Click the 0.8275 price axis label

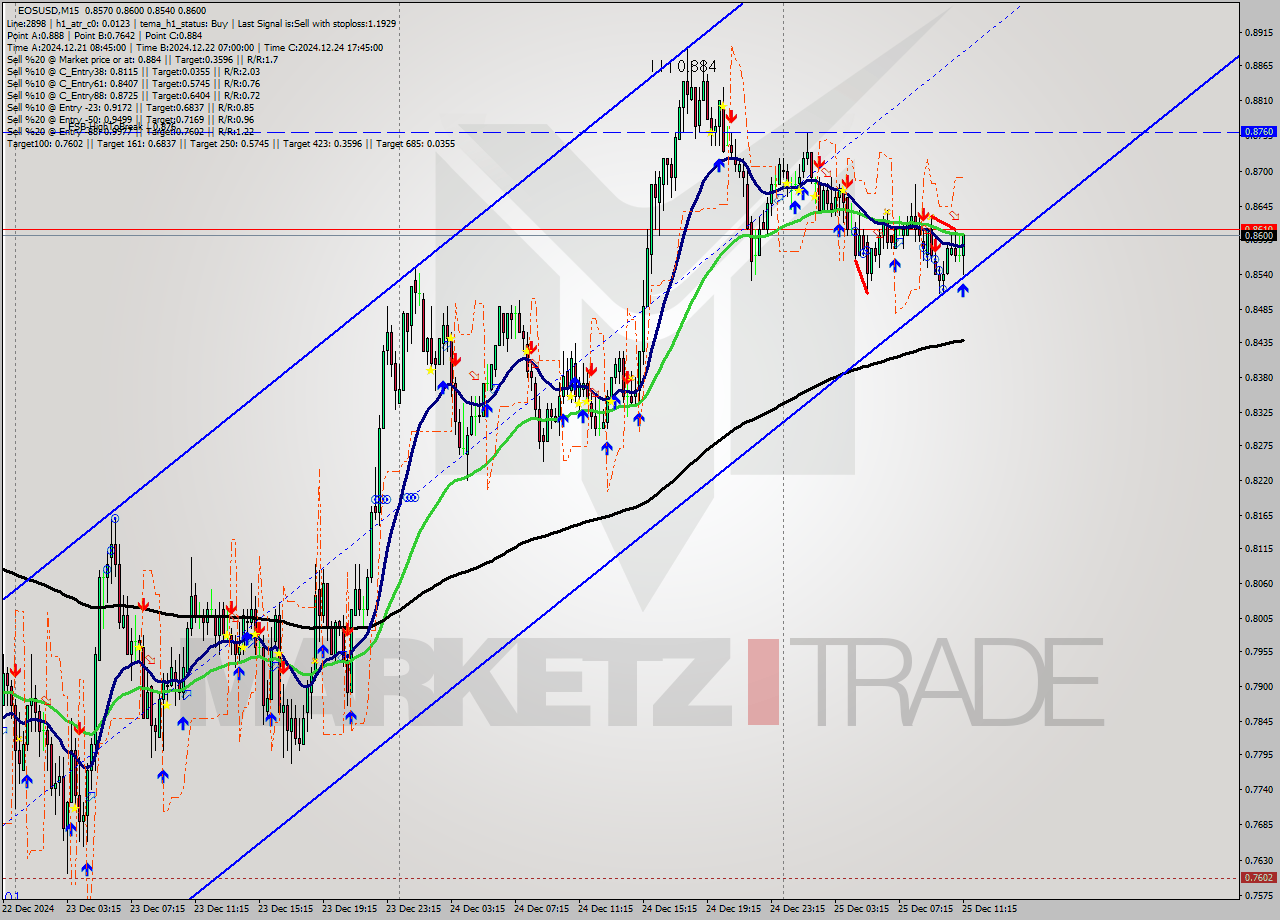click(x=1257, y=445)
